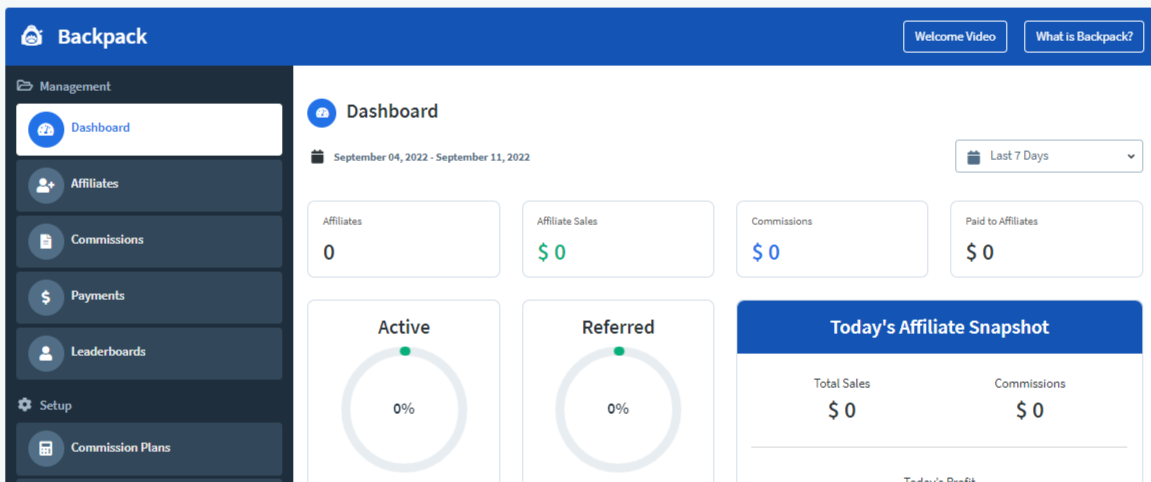This screenshot has height=482, width=1151.
Task: Click the Management section label
Action: pos(75,87)
